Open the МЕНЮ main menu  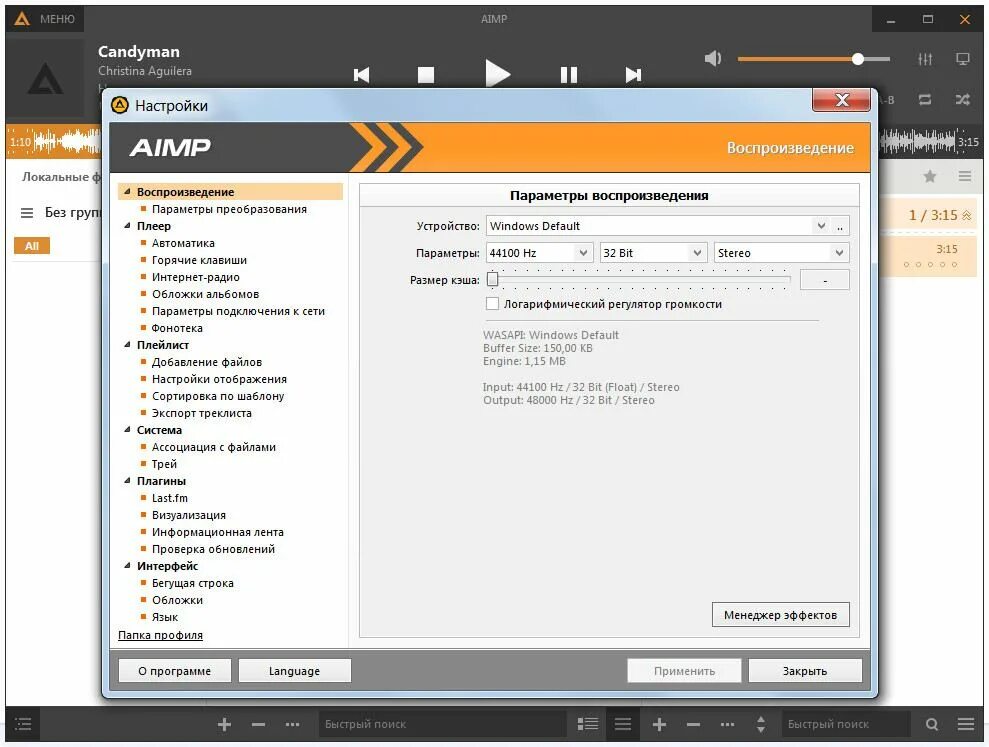point(45,19)
